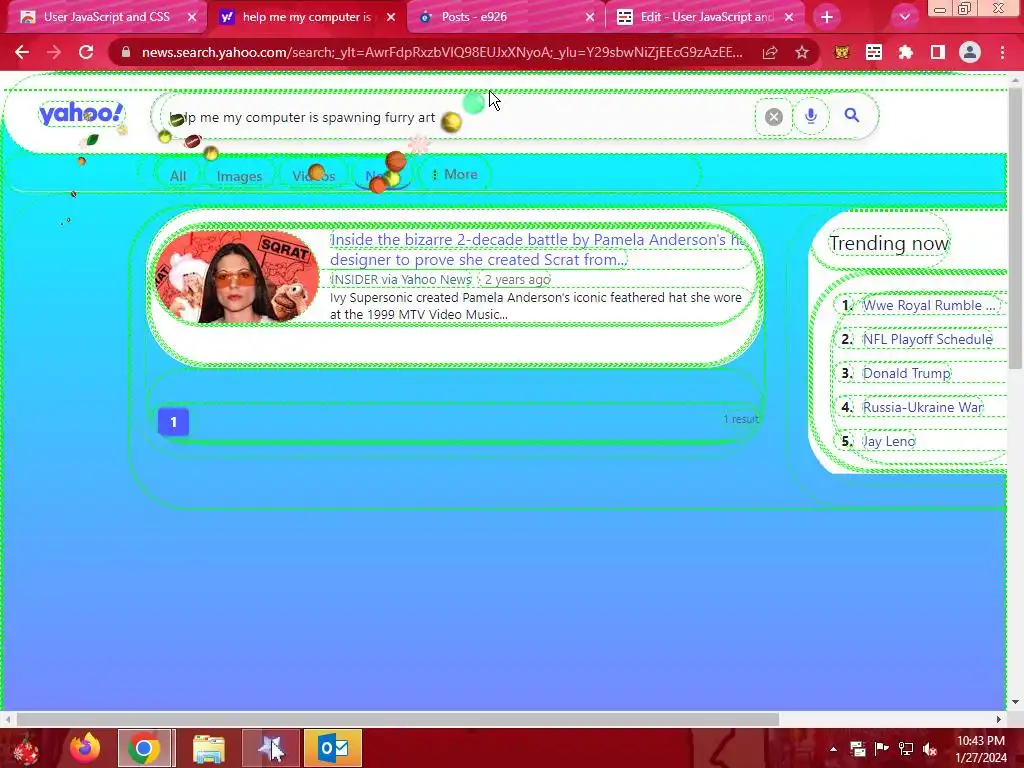Start voice search with microphone icon
The image size is (1024, 768).
click(811, 116)
